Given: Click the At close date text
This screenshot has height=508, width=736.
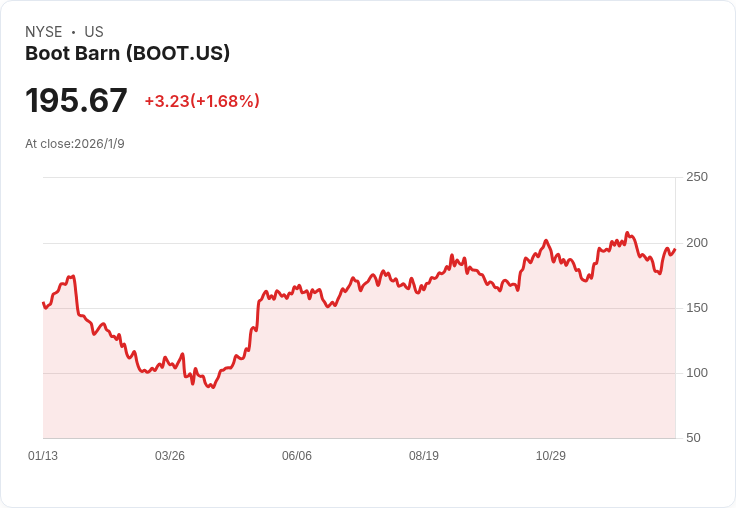Looking at the screenshot, I should (75, 144).
